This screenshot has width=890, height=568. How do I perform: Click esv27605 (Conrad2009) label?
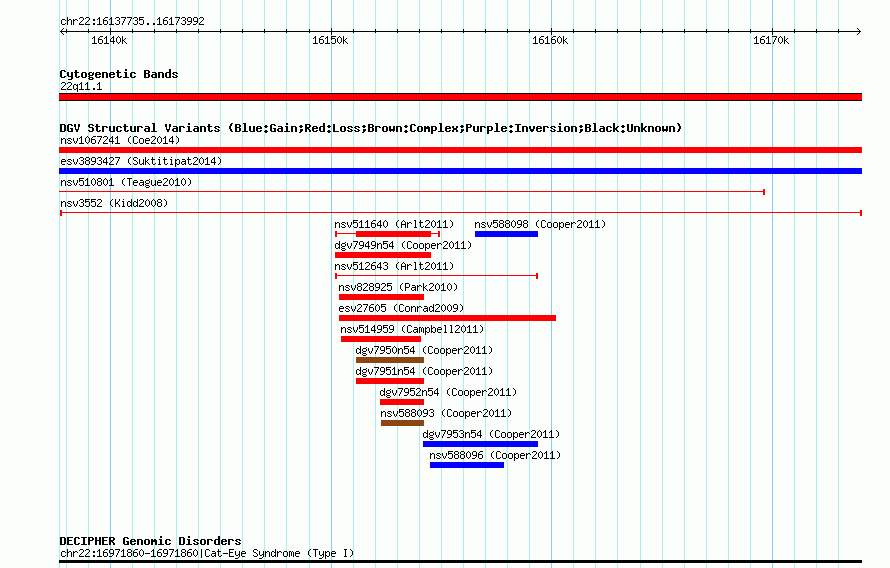(401, 308)
